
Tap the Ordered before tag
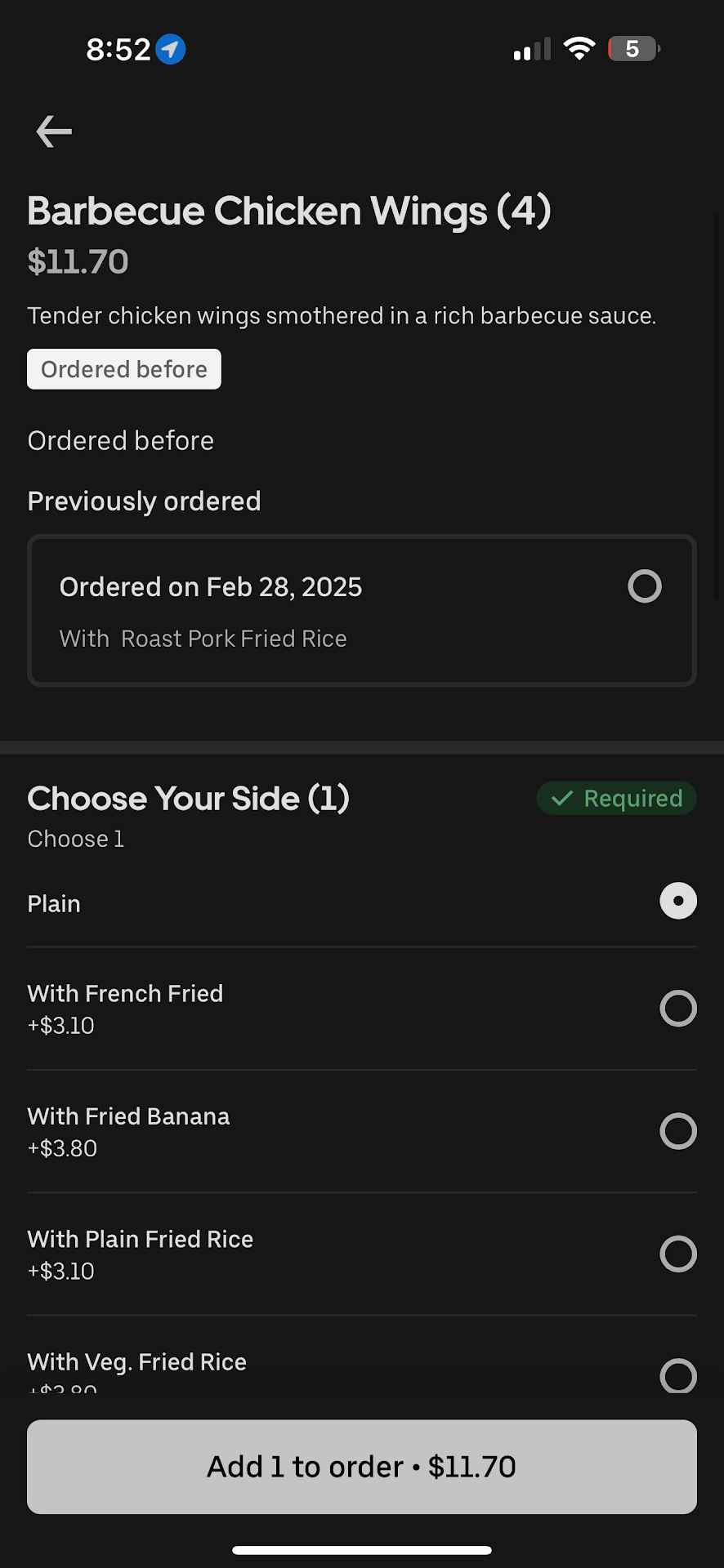click(x=124, y=369)
